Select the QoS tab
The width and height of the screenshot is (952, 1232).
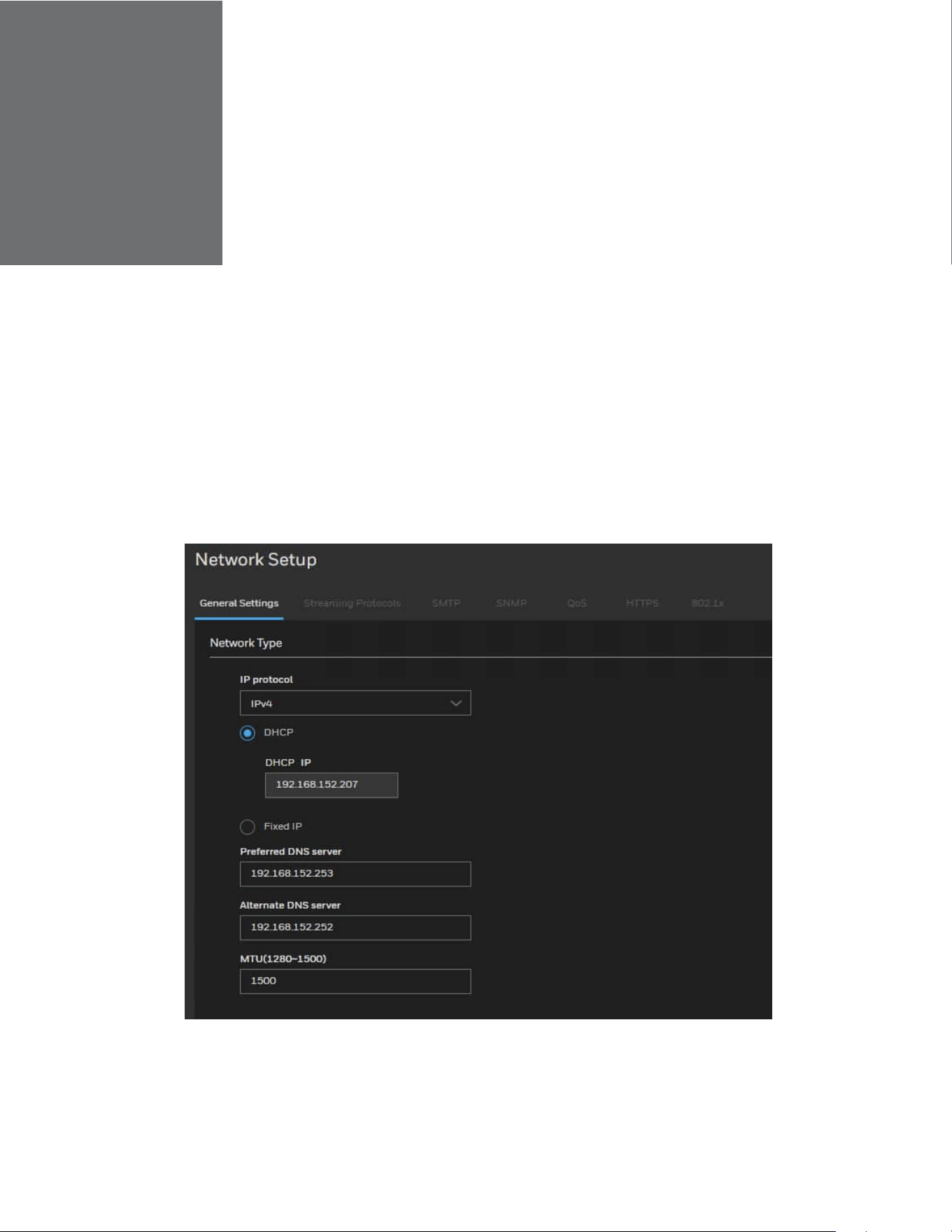coord(577,603)
